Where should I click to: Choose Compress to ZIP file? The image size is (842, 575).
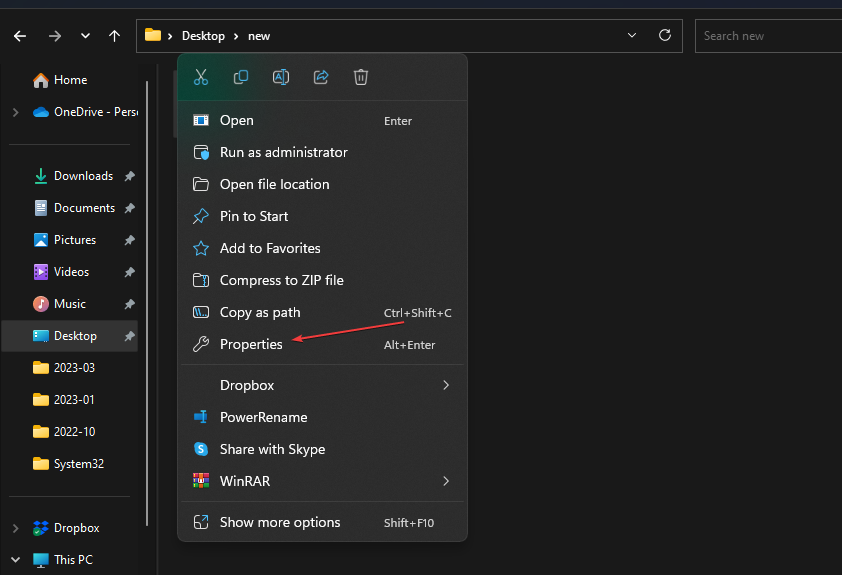[x=322, y=280]
